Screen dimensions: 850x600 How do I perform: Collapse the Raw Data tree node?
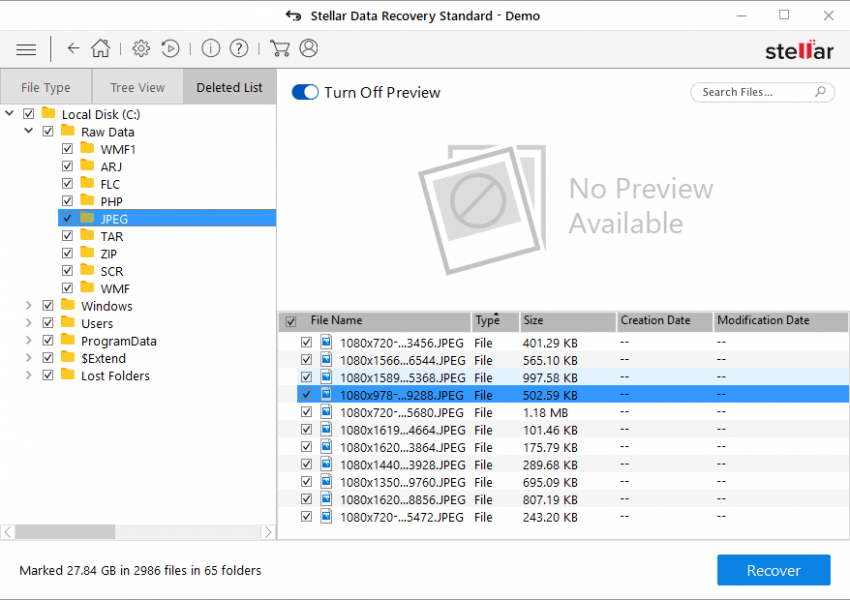(x=29, y=131)
